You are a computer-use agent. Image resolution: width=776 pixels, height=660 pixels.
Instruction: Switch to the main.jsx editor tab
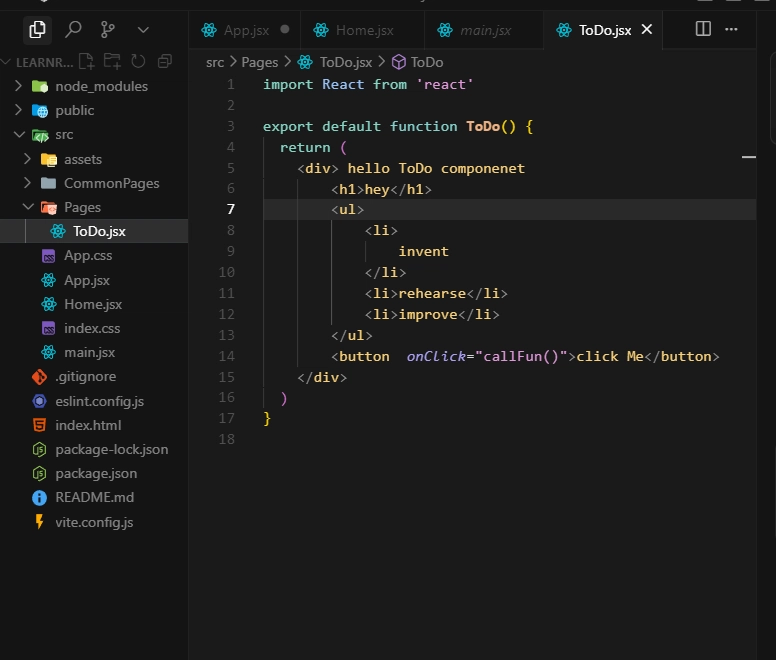point(485,30)
